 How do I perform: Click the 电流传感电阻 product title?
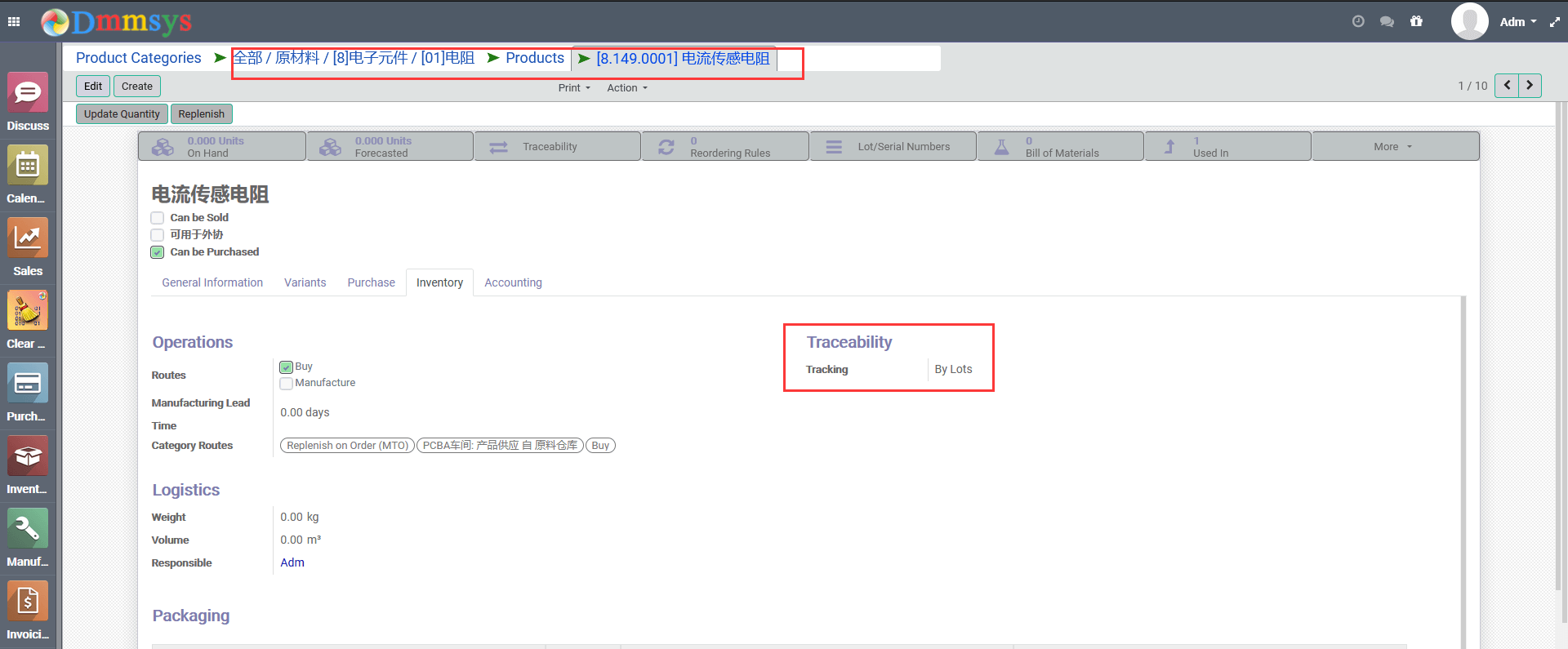(210, 194)
